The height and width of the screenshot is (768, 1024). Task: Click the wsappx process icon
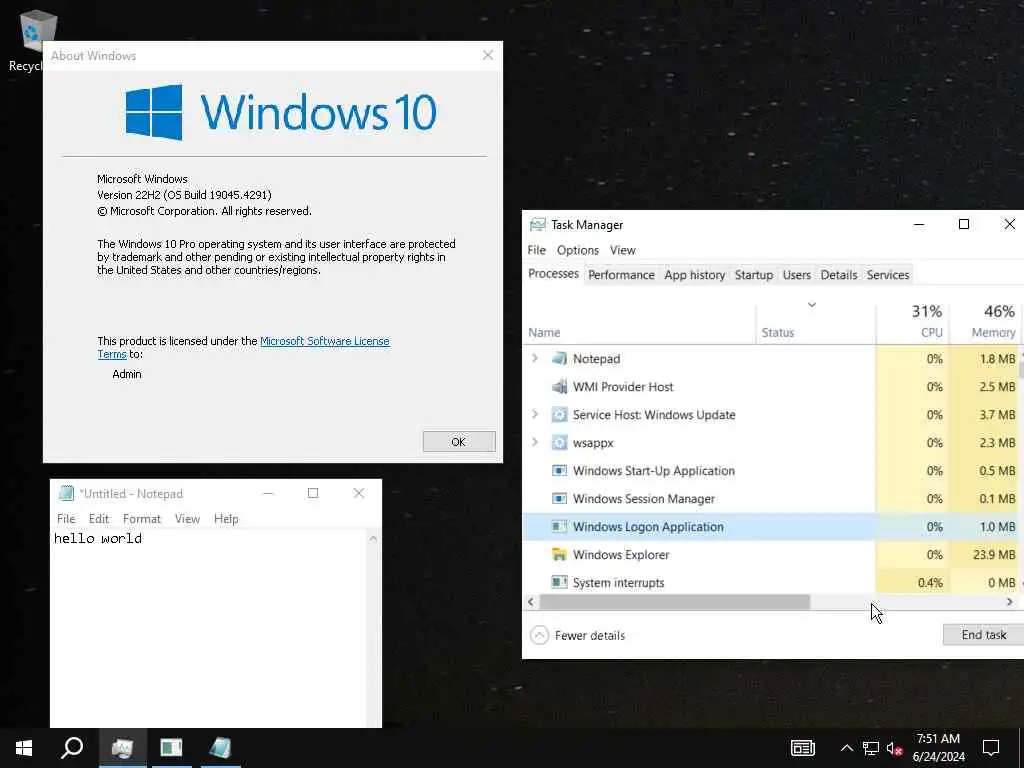(x=559, y=443)
